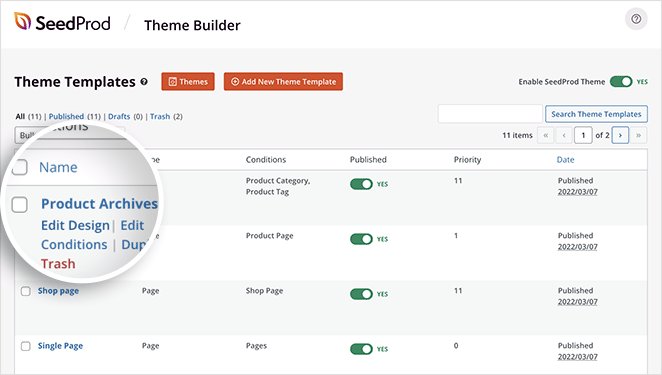Open the Shop page template
Screen dimensions: 662x375
click(58, 291)
